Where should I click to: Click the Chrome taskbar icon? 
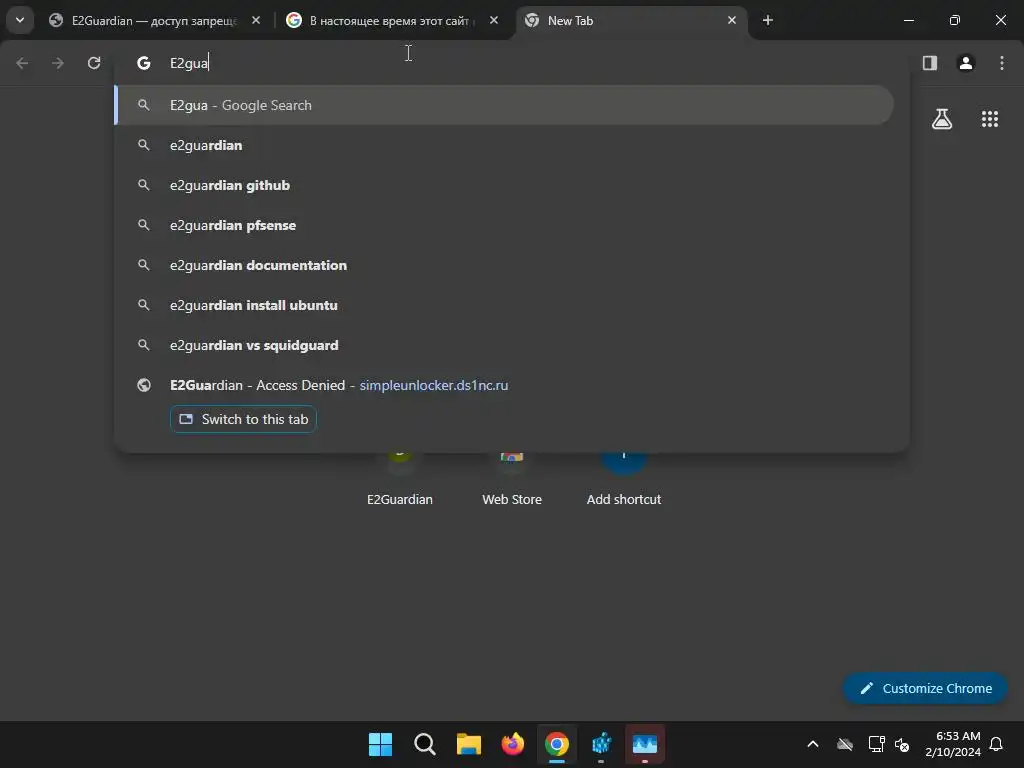[x=556, y=744]
